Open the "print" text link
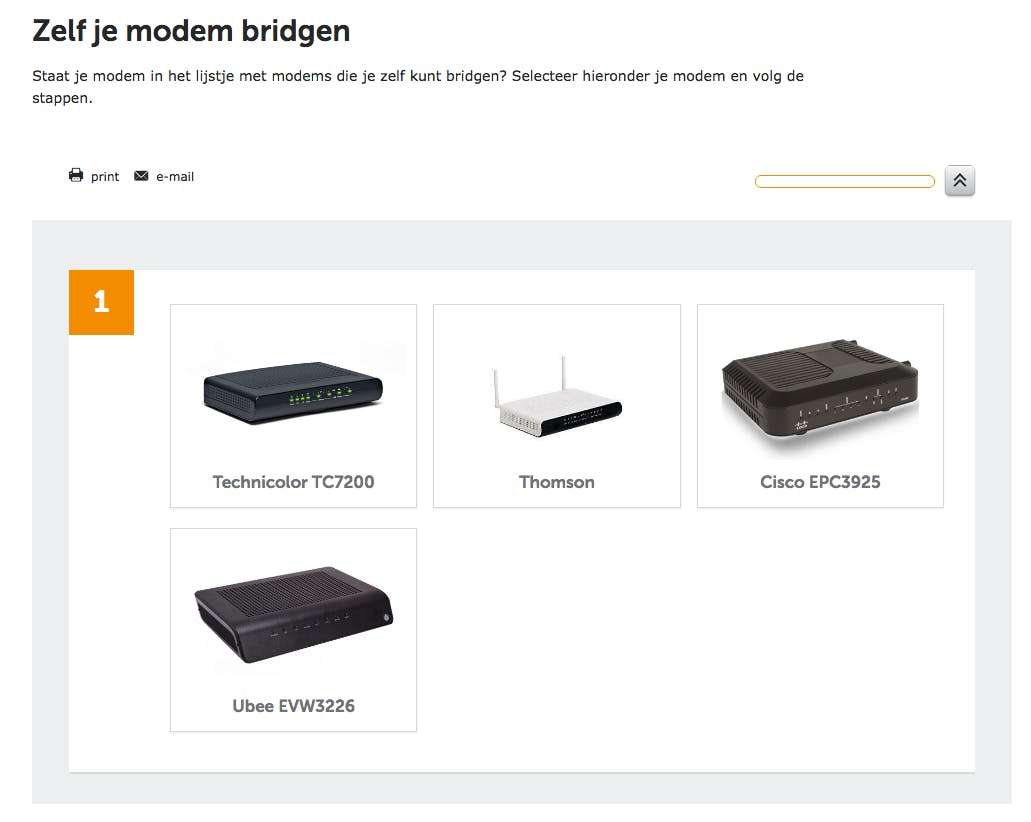Image resolution: width=1031 pixels, height=822 pixels. 105,177
